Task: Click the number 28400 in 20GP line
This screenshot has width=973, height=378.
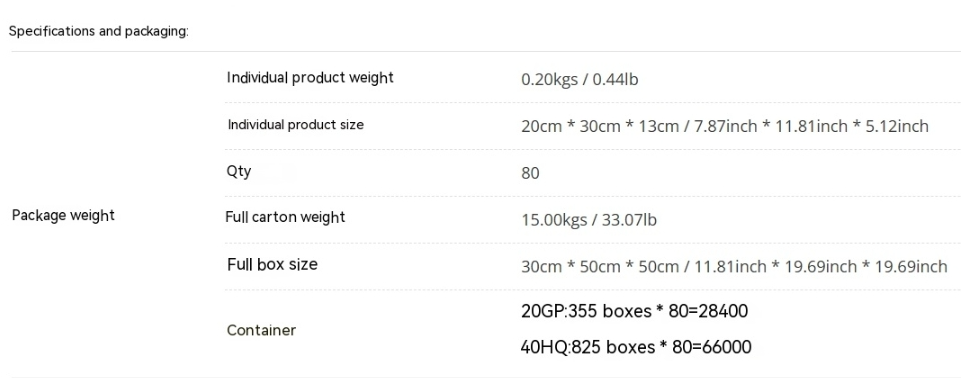Action: pos(724,310)
